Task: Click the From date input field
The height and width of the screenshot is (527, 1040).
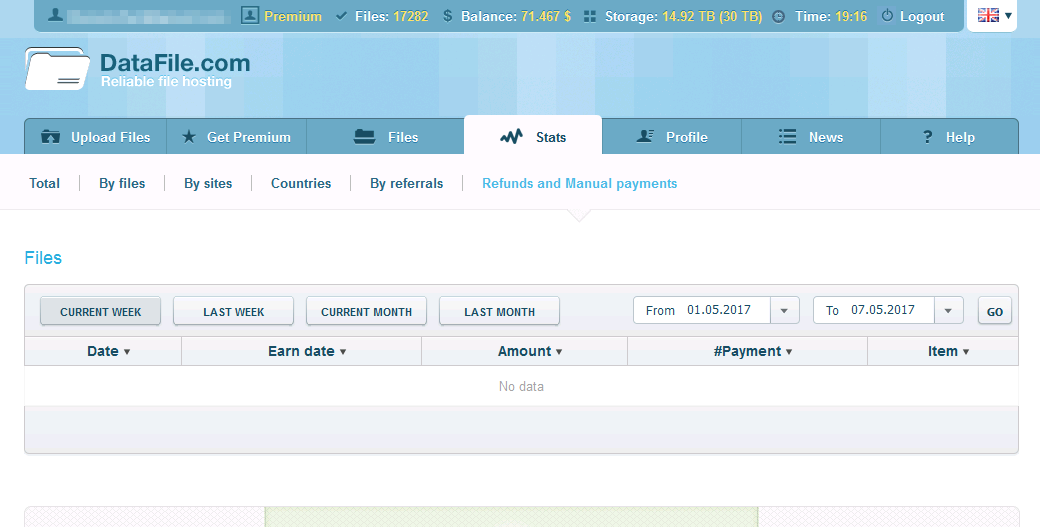Action: click(718, 310)
